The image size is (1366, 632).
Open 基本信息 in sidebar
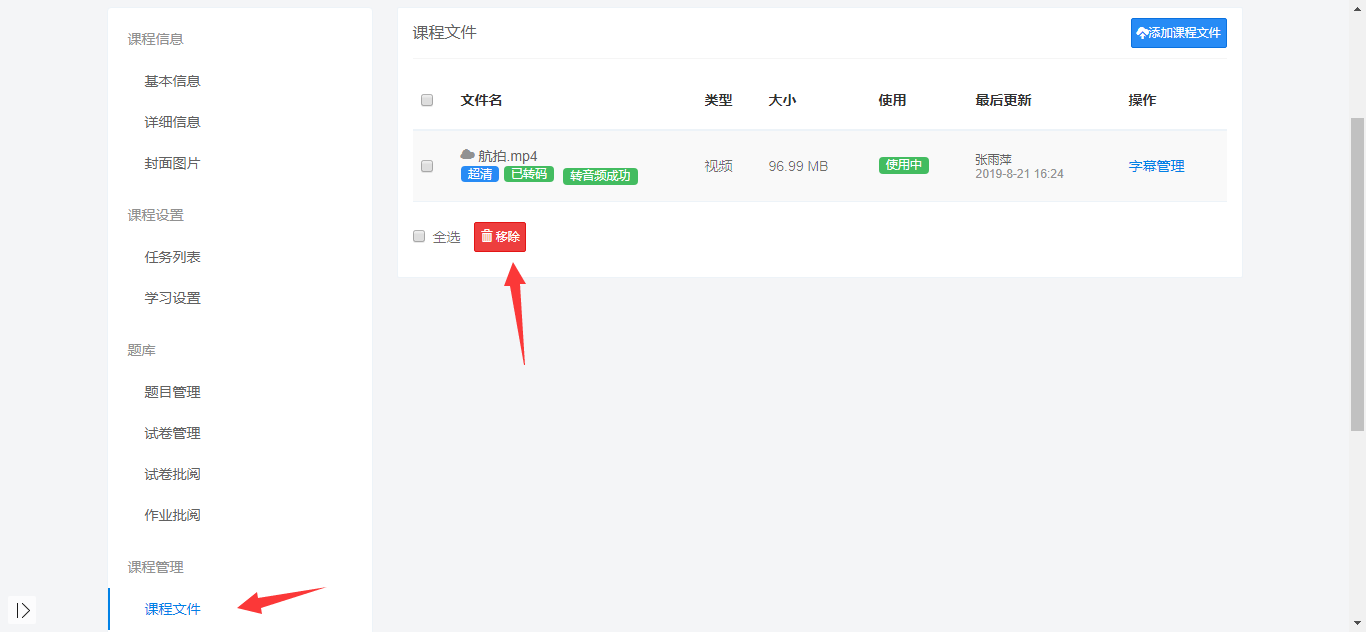click(172, 81)
